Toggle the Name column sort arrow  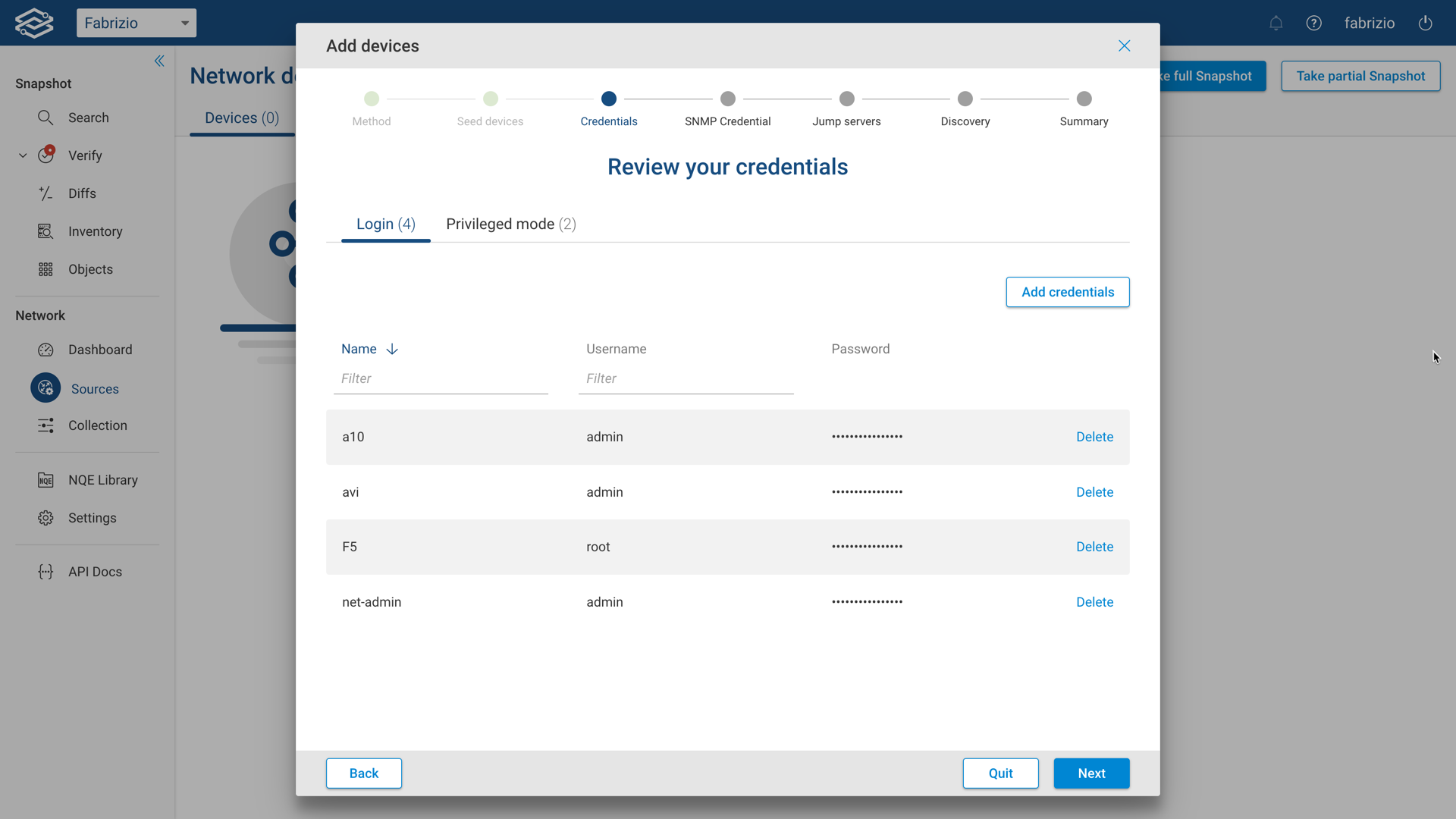click(x=391, y=349)
